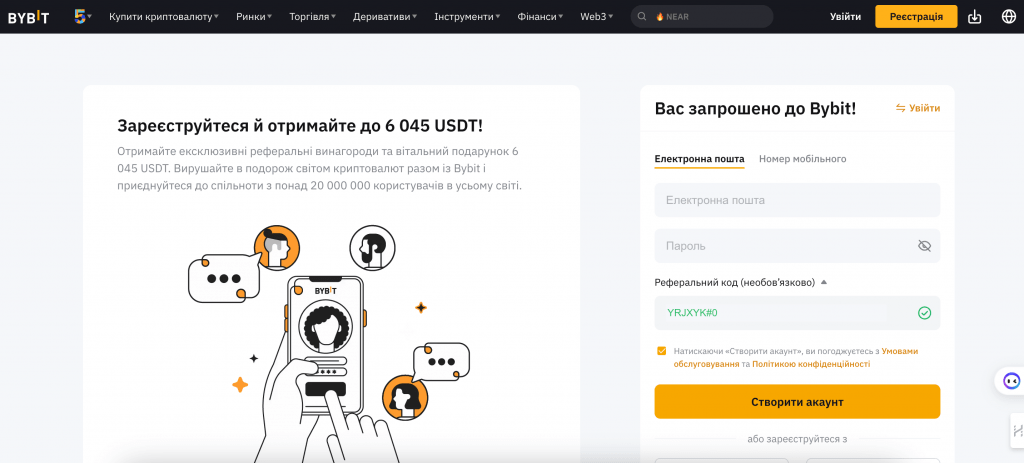
Task: Click the або зареєструйтеся з text
Action: coord(797,439)
